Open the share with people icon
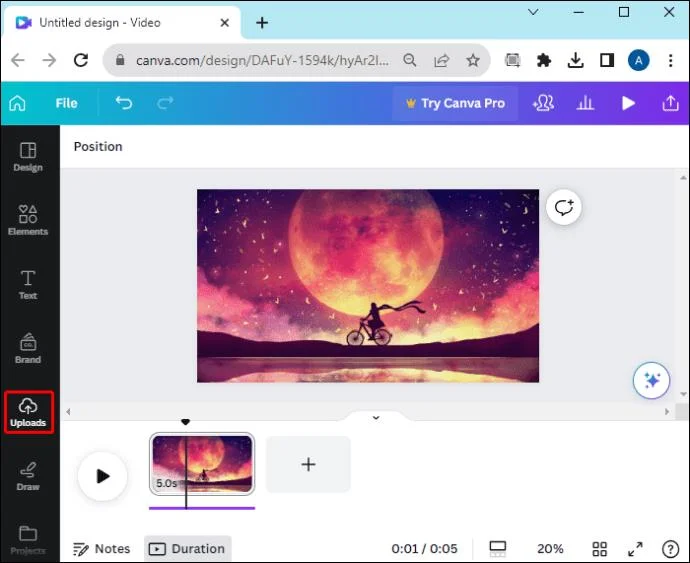 click(x=543, y=103)
